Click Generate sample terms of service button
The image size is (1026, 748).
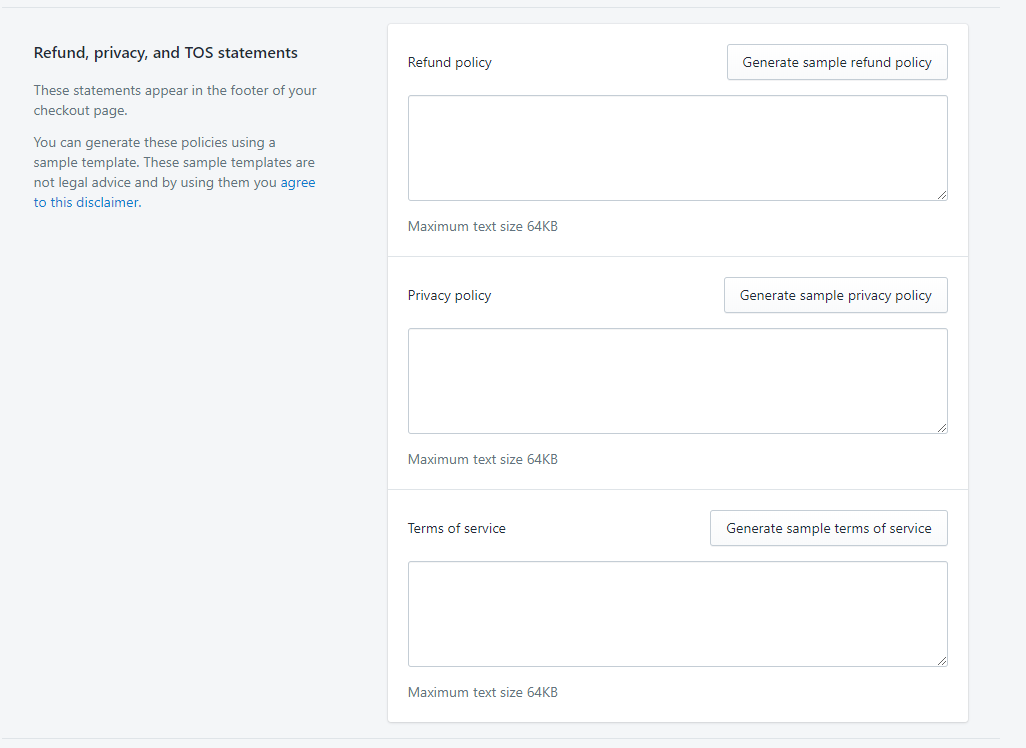click(x=828, y=528)
